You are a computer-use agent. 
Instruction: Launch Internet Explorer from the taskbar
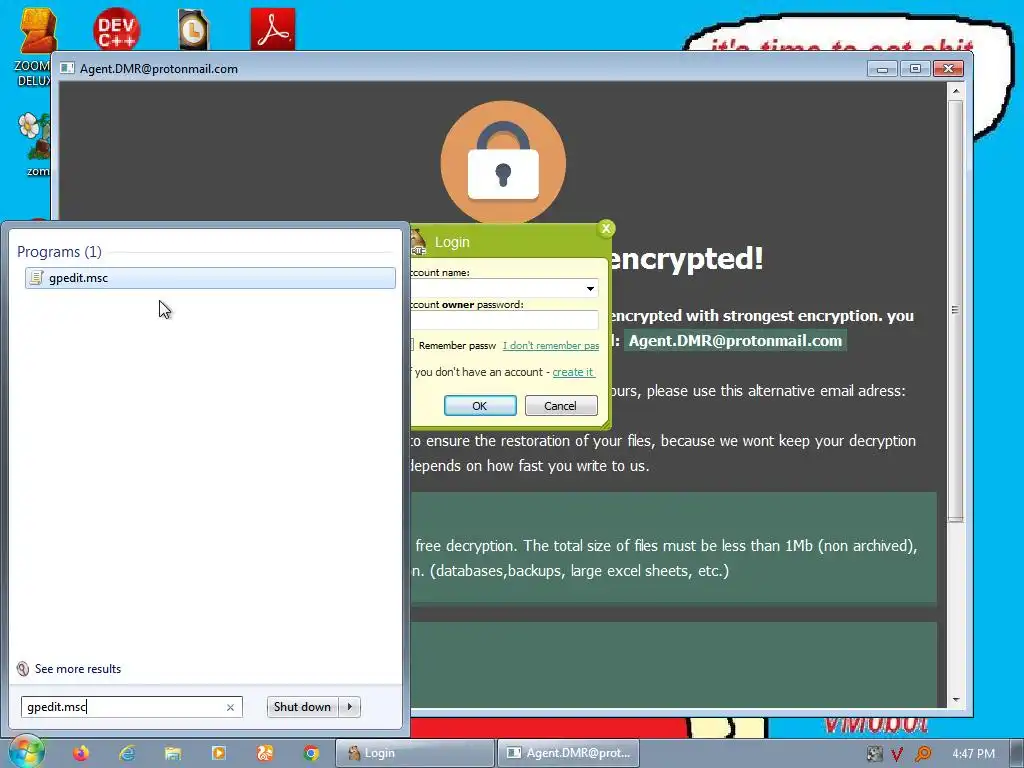pyautogui.click(x=127, y=753)
